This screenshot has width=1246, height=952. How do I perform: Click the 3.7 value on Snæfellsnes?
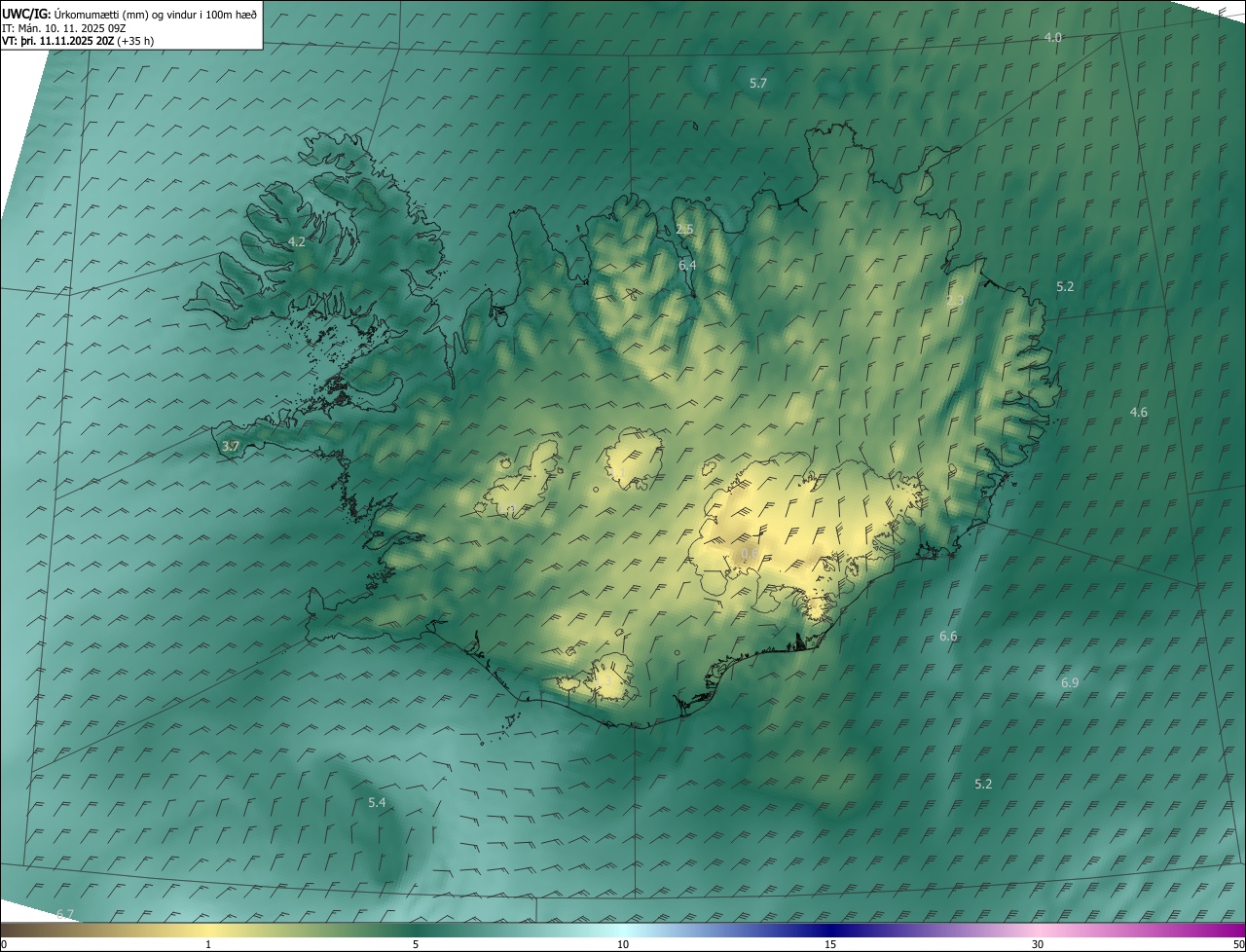click(231, 446)
